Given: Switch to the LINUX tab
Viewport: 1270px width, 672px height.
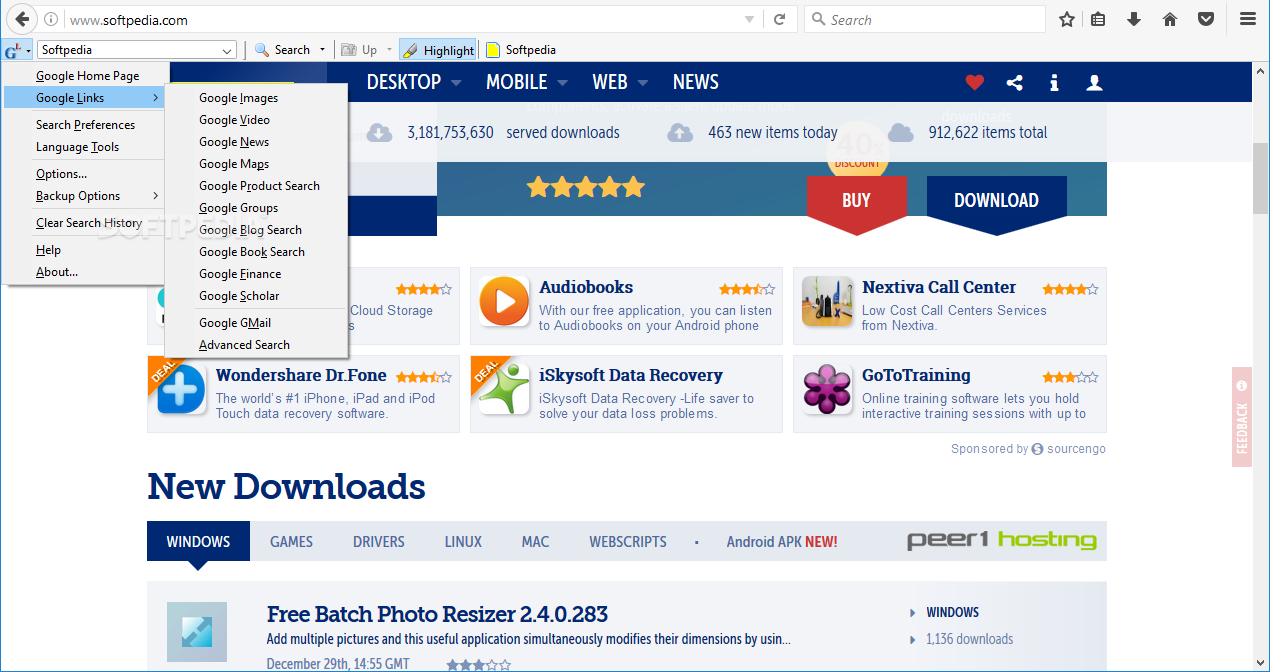Looking at the screenshot, I should pyautogui.click(x=463, y=541).
